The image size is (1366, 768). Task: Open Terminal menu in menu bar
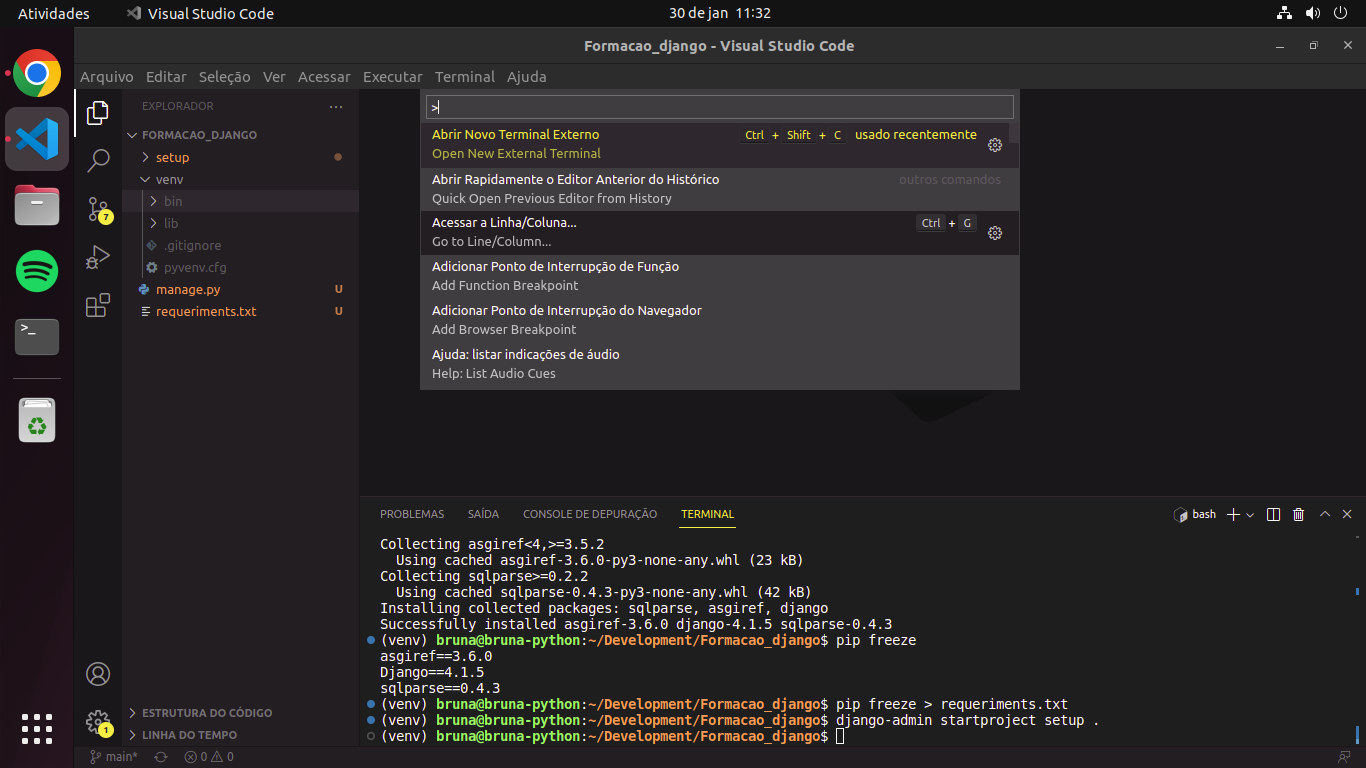point(465,77)
